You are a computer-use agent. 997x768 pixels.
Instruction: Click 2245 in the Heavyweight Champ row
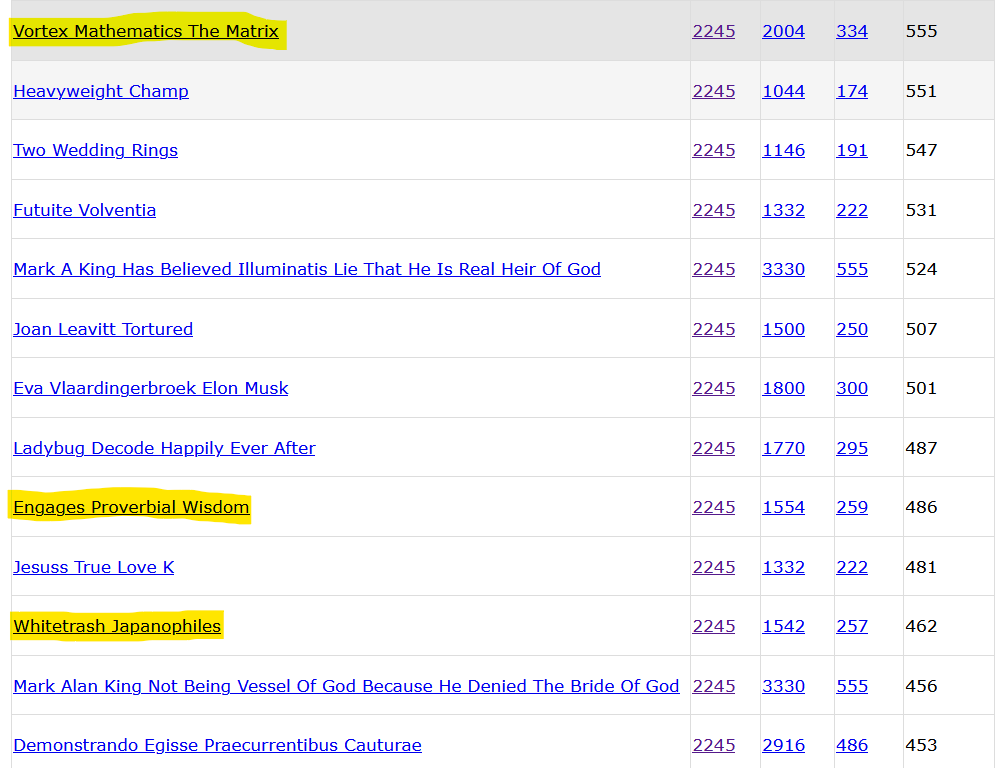[713, 91]
